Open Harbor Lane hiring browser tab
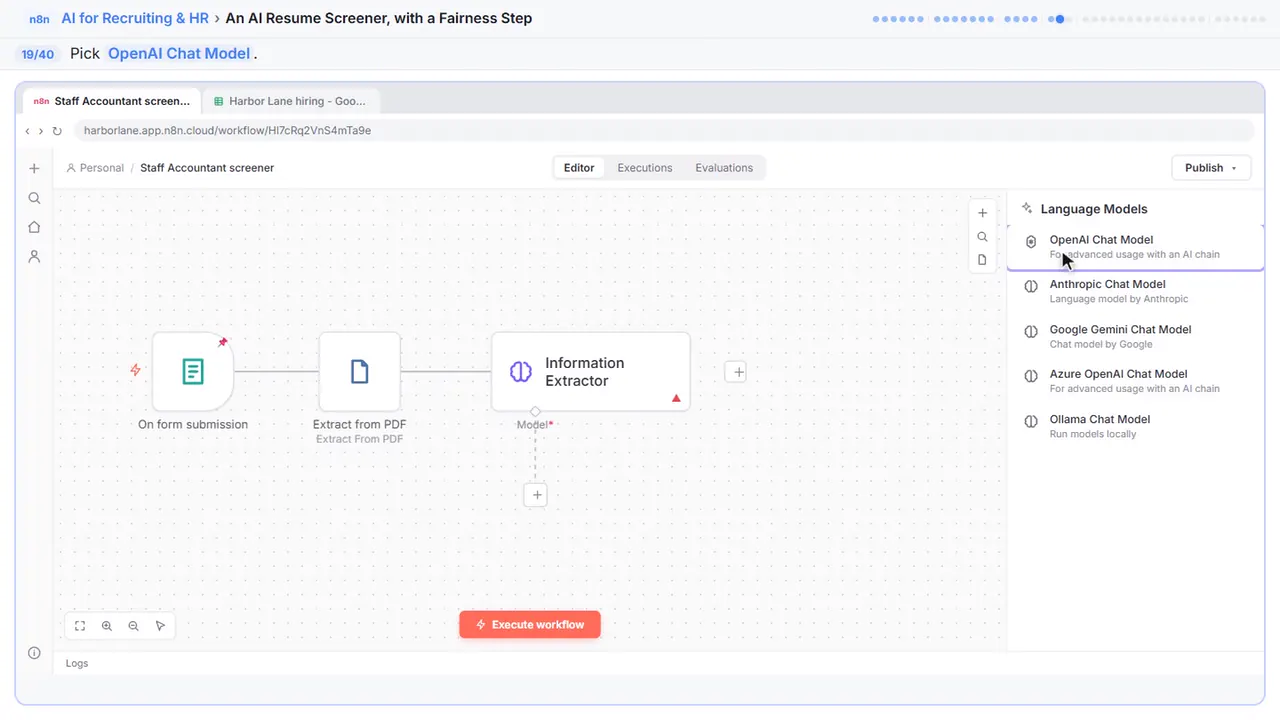The image size is (1280, 720). [291, 101]
